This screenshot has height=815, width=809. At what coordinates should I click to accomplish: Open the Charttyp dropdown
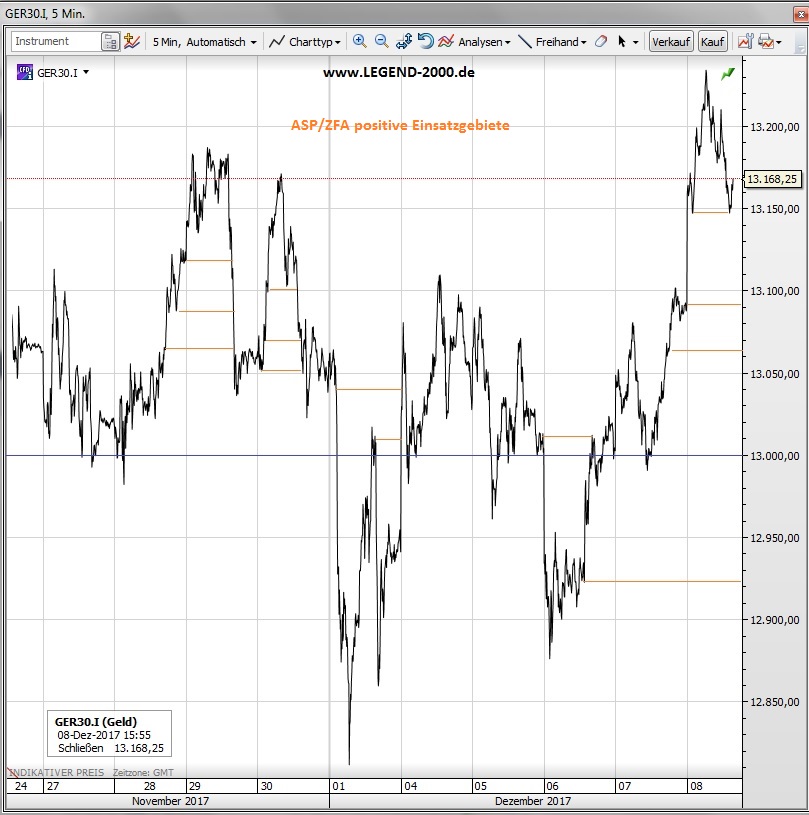[307, 42]
